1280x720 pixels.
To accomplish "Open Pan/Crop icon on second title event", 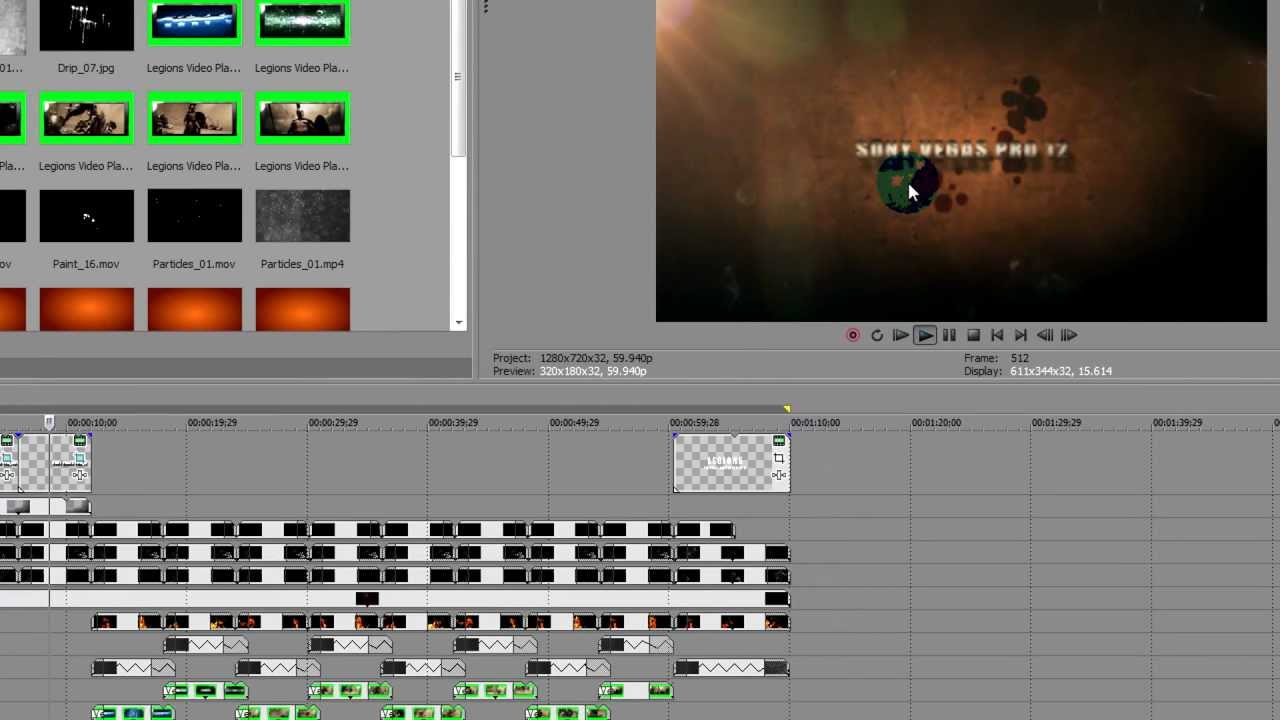I will click(x=79, y=458).
